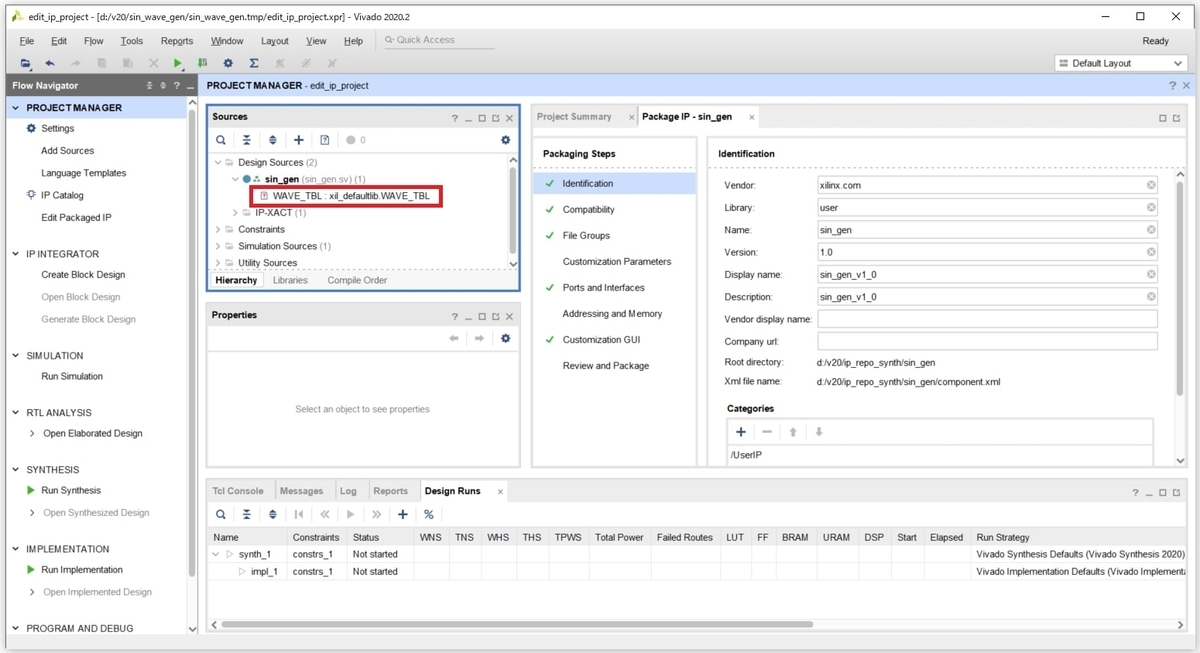This screenshot has width=1200, height=653.
Task: Click the Quick Access search box
Action: (x=438, y=40)
